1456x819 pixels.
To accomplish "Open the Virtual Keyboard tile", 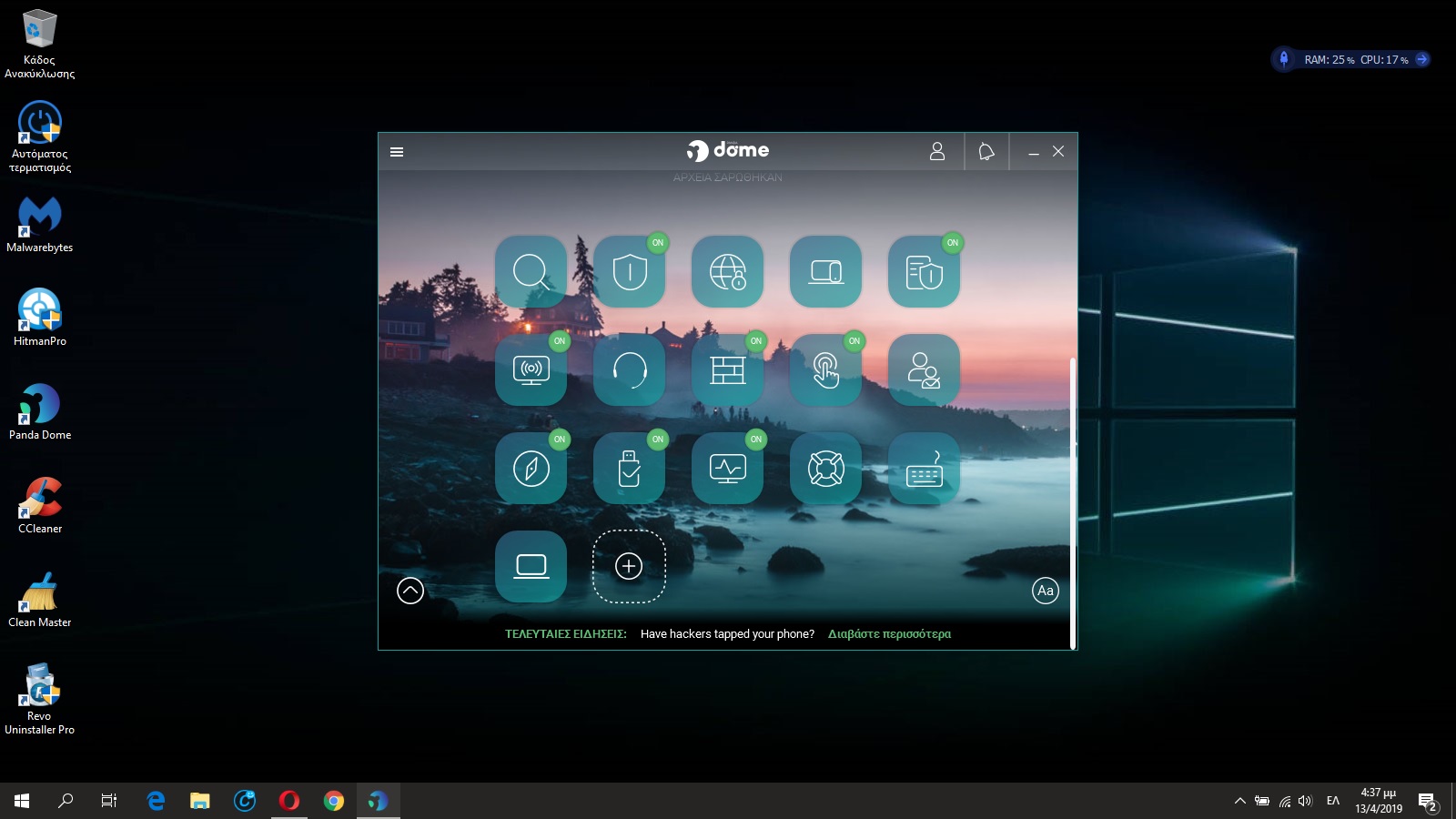I will (x=924, y=468).
